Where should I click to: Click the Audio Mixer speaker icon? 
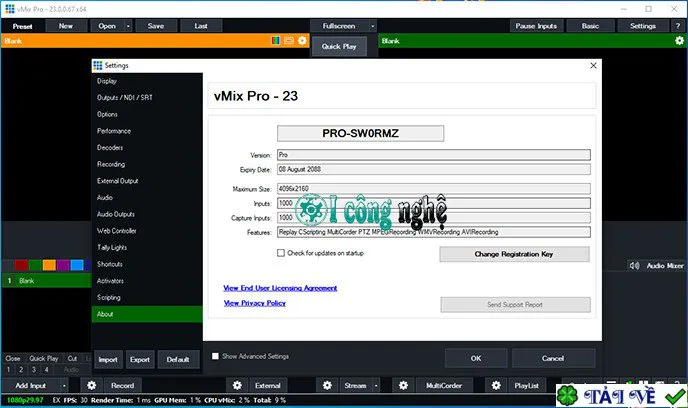click(634, 265)
